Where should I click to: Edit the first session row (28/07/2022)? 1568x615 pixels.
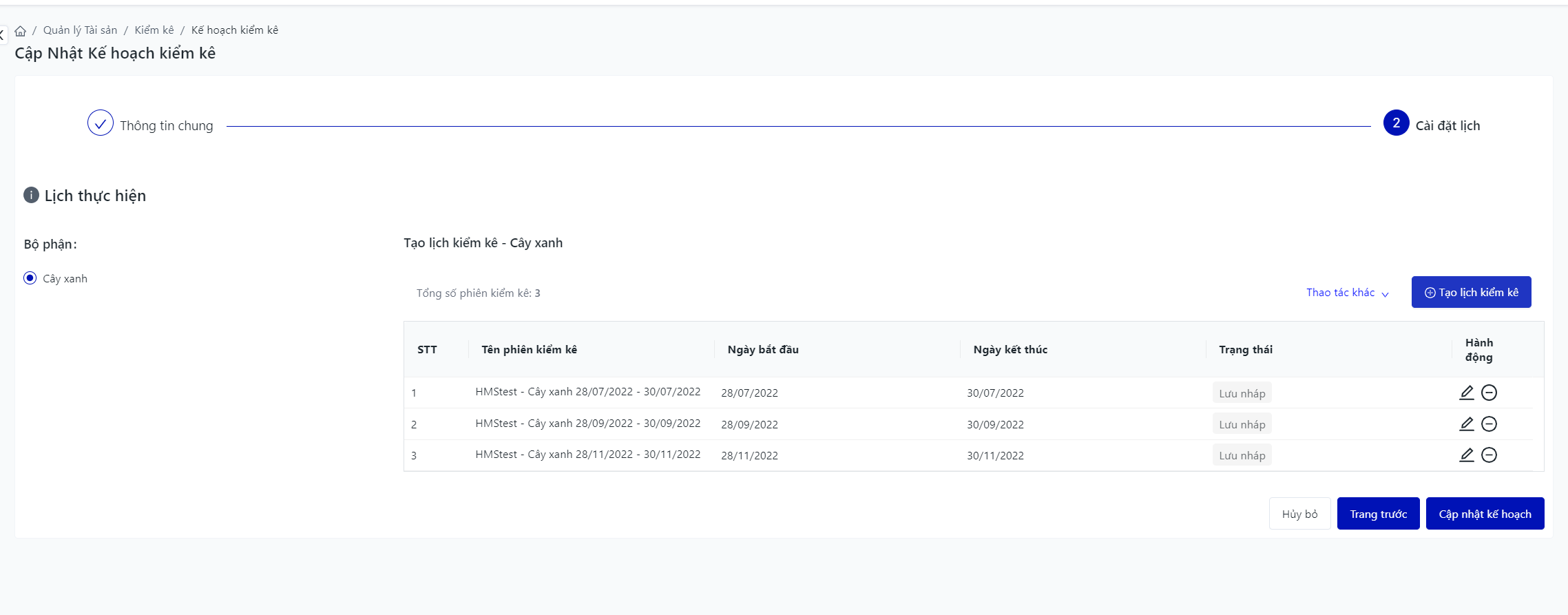point(1466,393)
